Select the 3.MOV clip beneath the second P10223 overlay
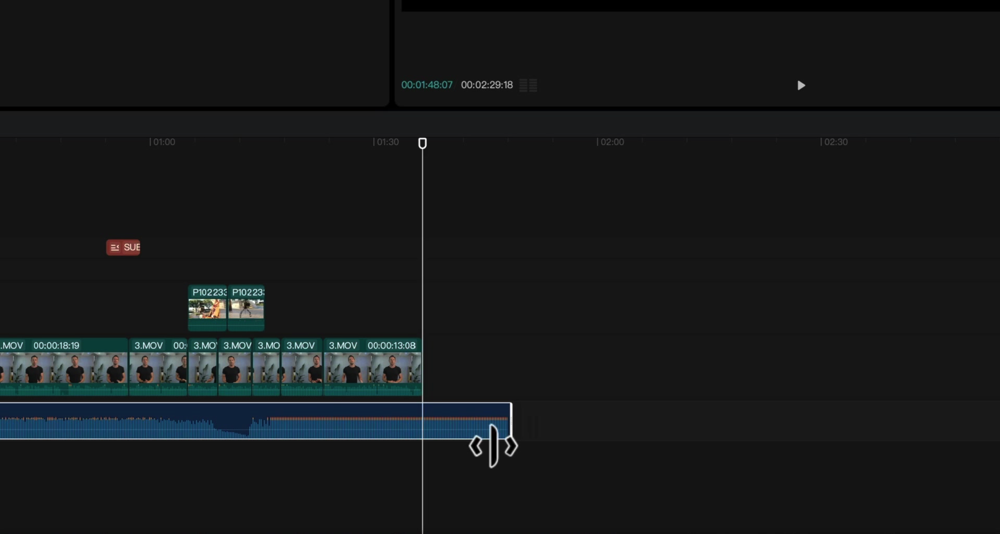Image resolution: width=1000 pixels, height=534 pixels. tap(236, 368)
